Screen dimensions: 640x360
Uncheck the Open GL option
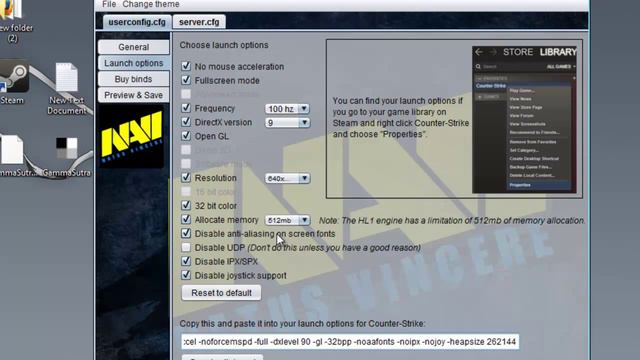coord(186,136)
